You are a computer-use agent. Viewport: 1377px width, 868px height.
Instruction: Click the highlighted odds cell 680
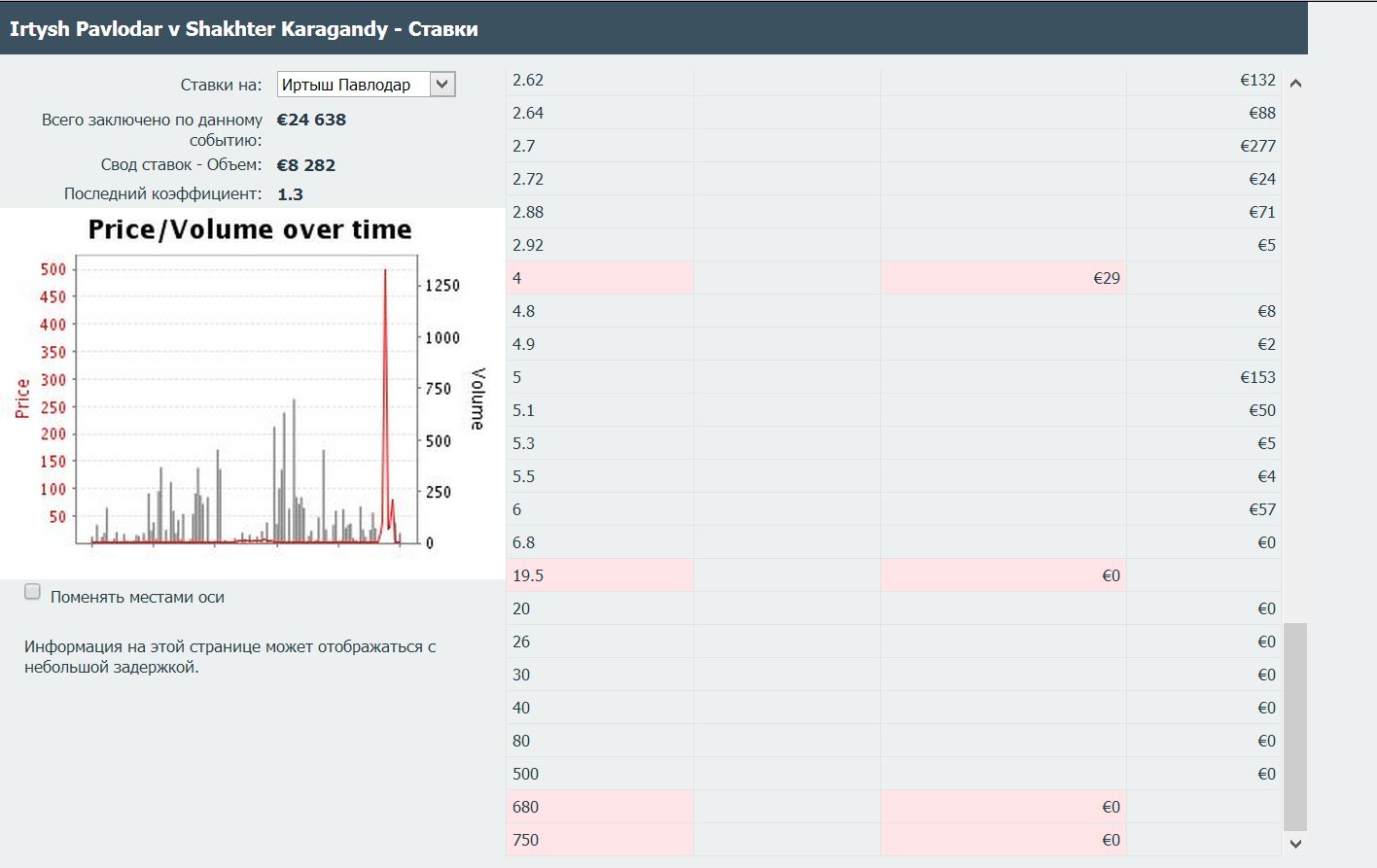[600, 807]
